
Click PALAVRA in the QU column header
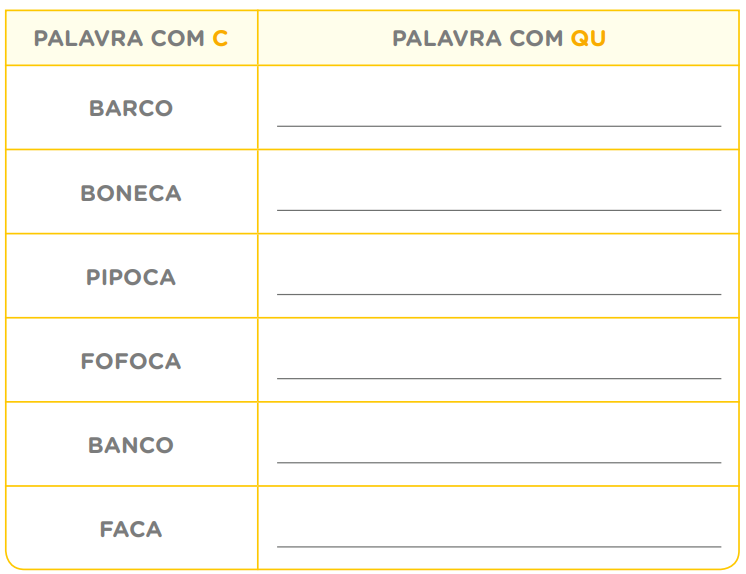(447, 39)
